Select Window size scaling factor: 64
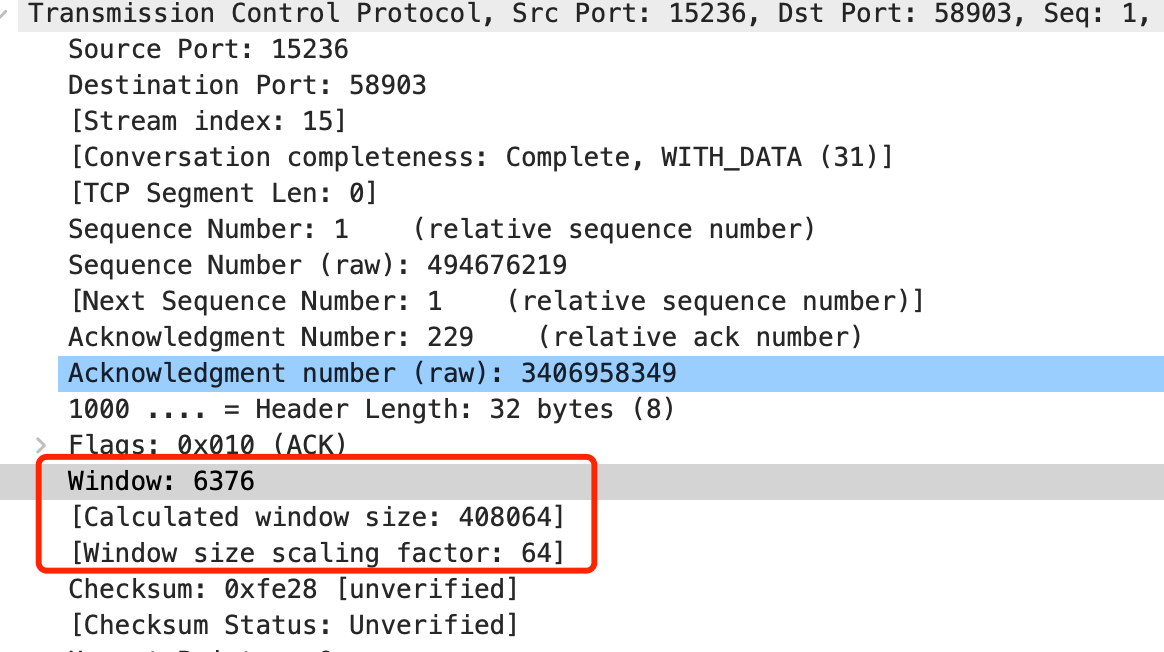The width and height of the screenshot is (1164, 652). (x=316, y=553)
